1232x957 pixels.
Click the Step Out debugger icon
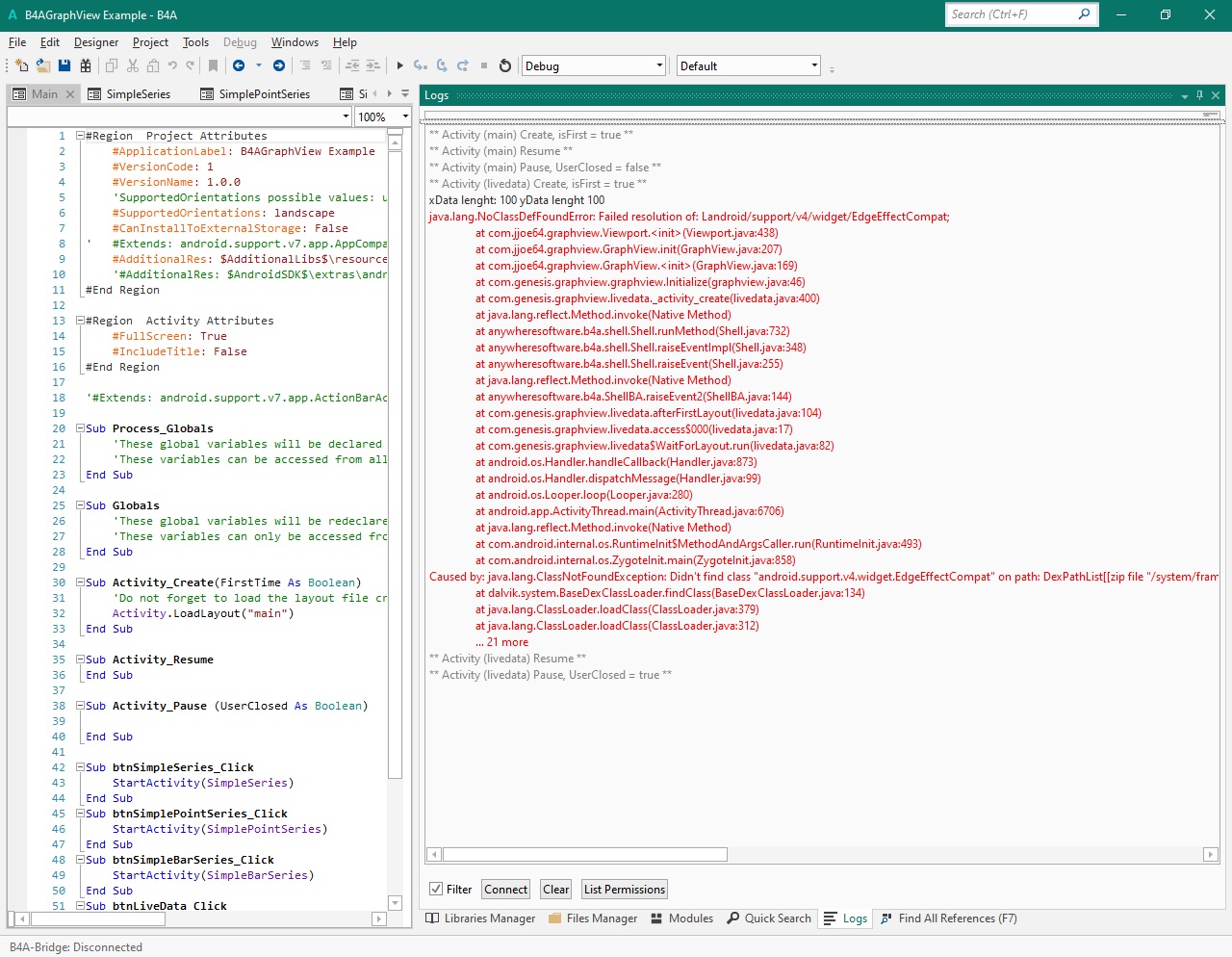[x=463, y=65]
